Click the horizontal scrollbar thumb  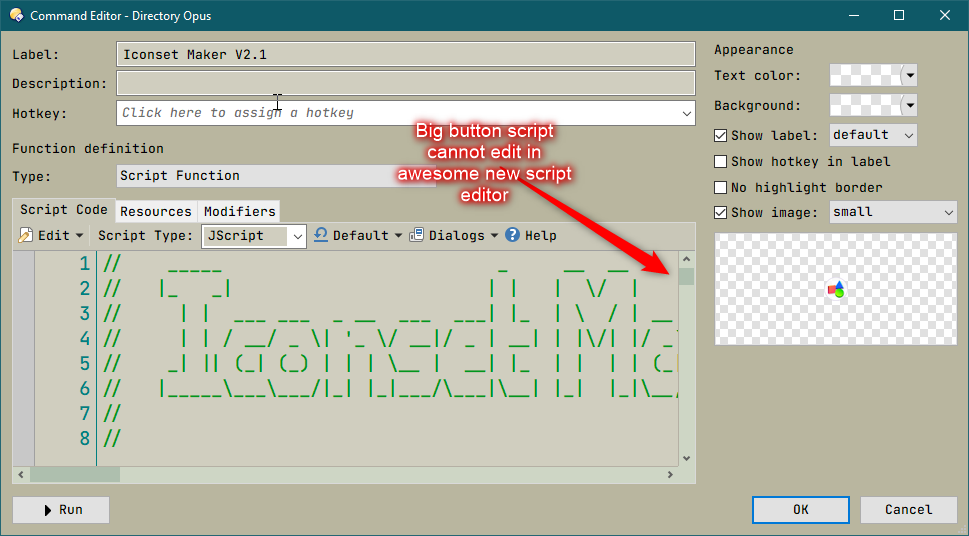tap(75, 475)
